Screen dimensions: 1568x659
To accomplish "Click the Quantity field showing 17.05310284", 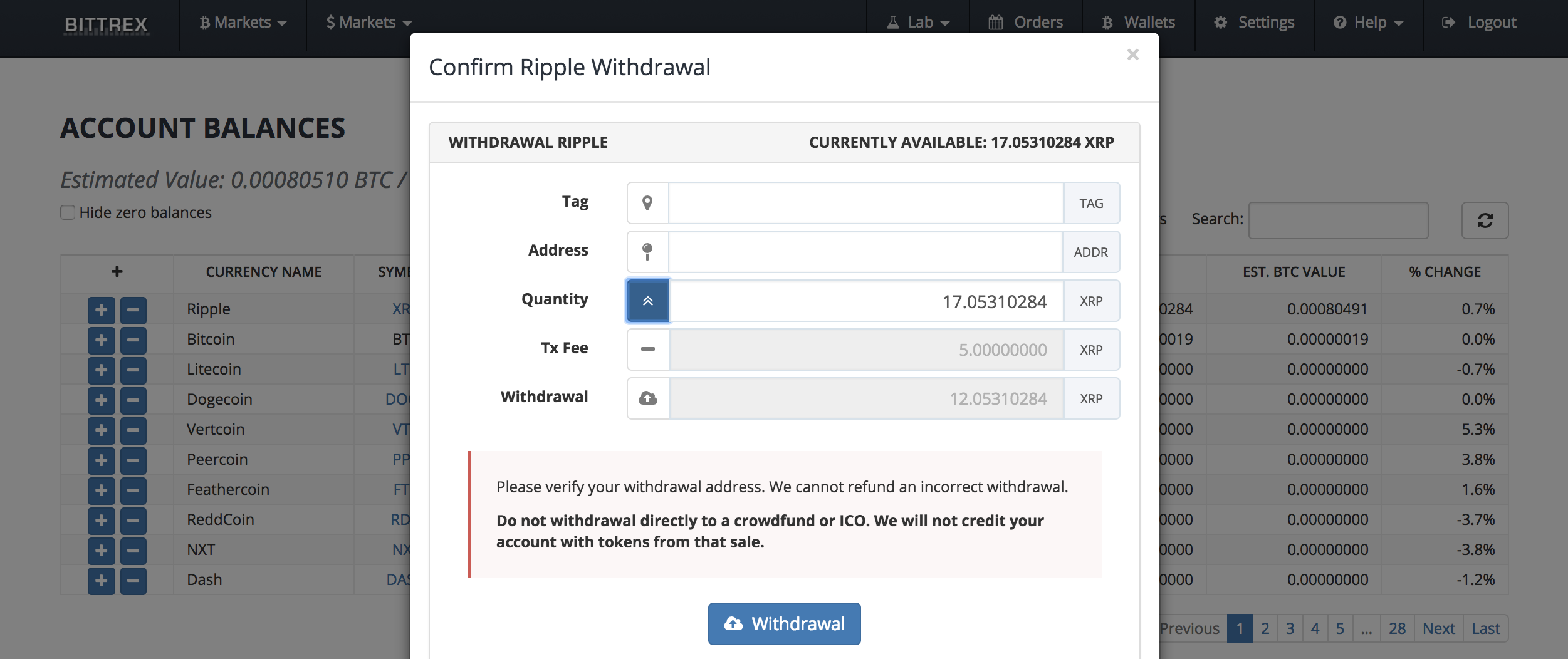I will 867,301.
